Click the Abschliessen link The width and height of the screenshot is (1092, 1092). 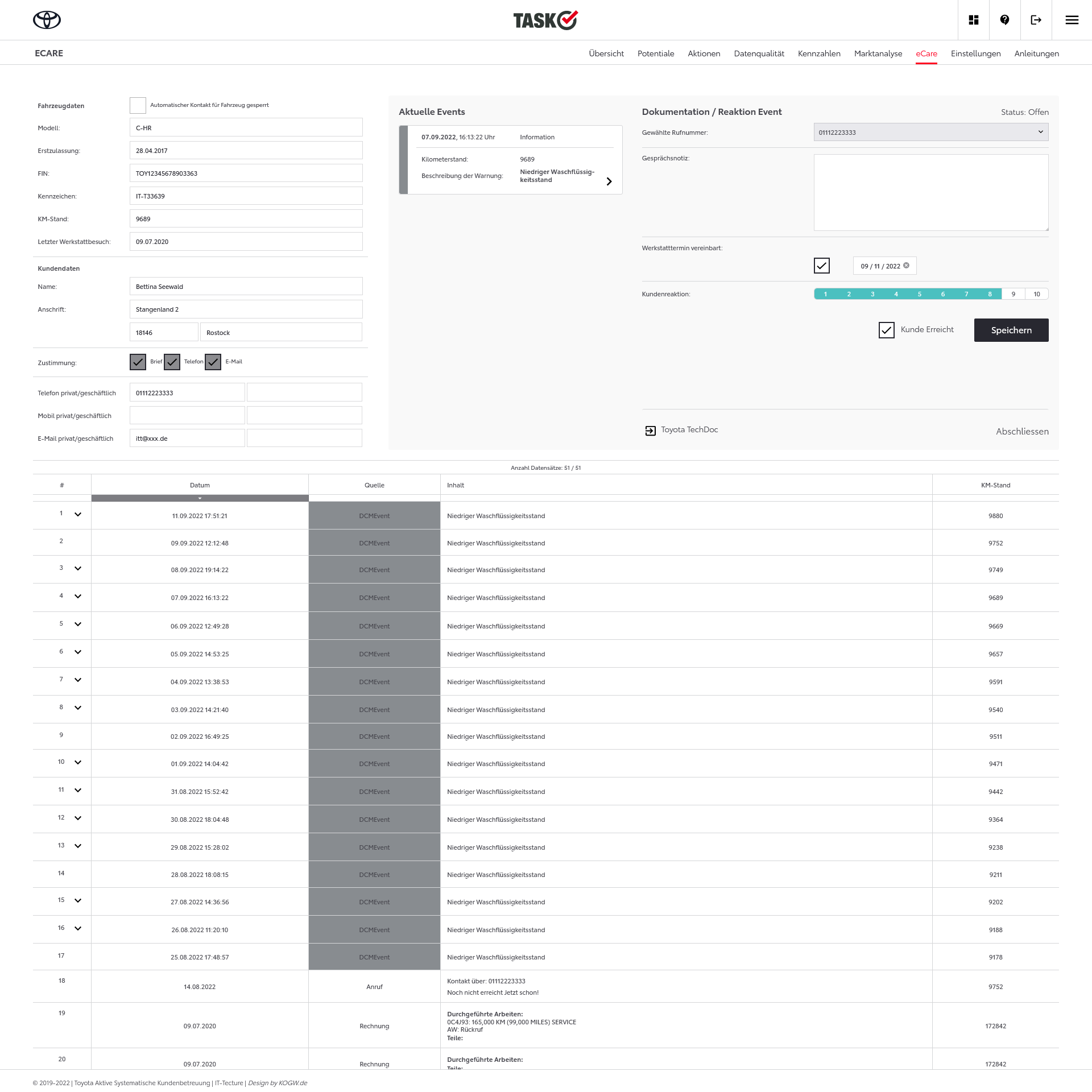pyautogui.click(x=1021, y=431)
